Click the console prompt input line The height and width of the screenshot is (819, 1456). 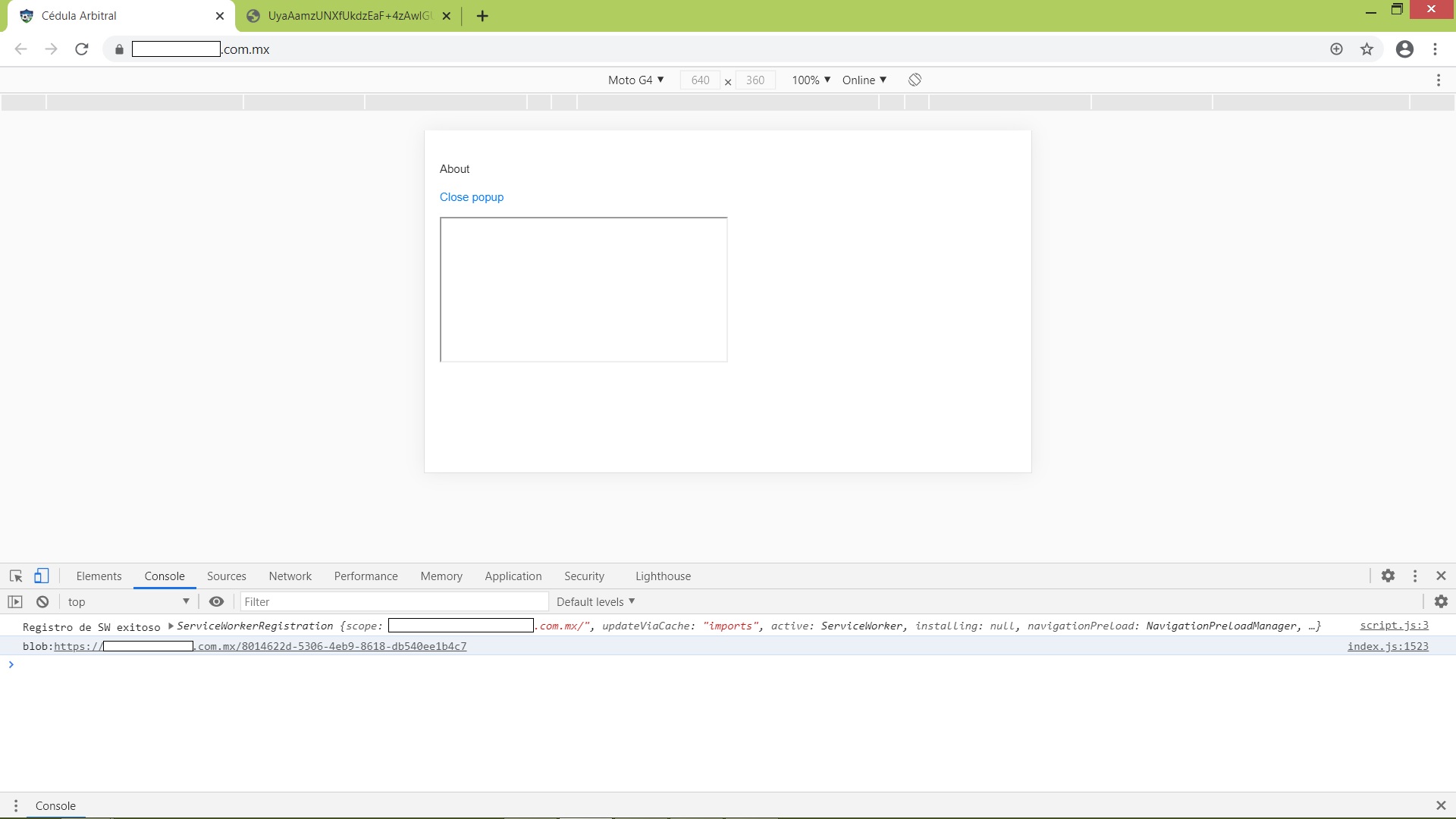[728, 664]
